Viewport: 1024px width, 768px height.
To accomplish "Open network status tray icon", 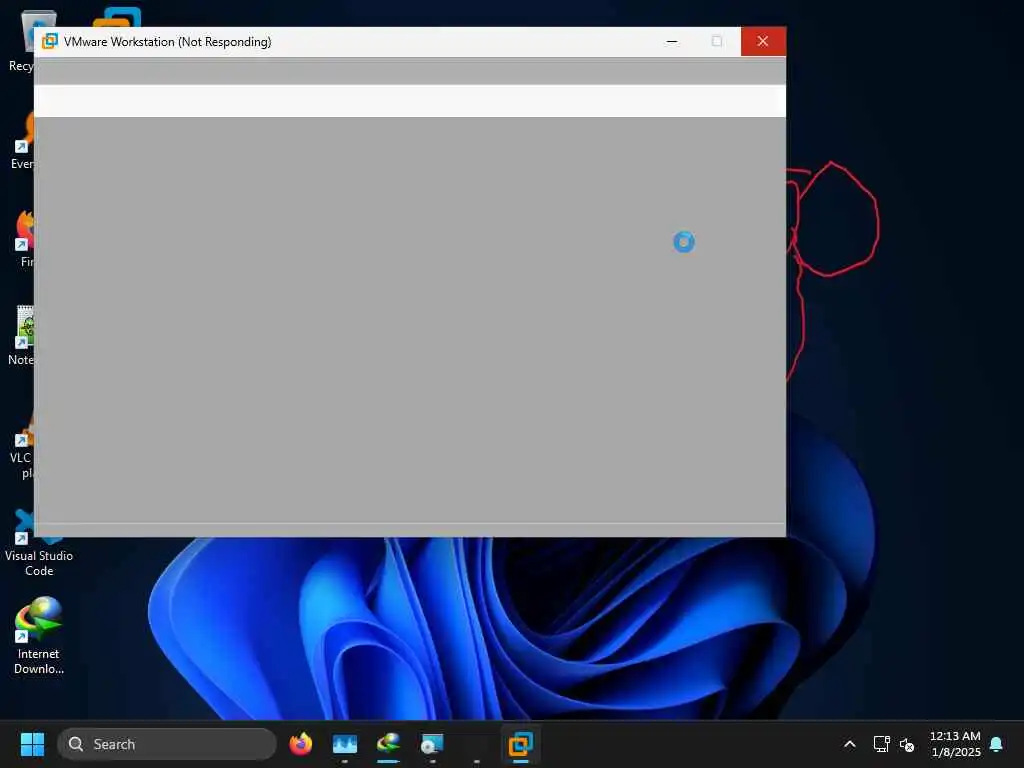I will coord(882,744).
